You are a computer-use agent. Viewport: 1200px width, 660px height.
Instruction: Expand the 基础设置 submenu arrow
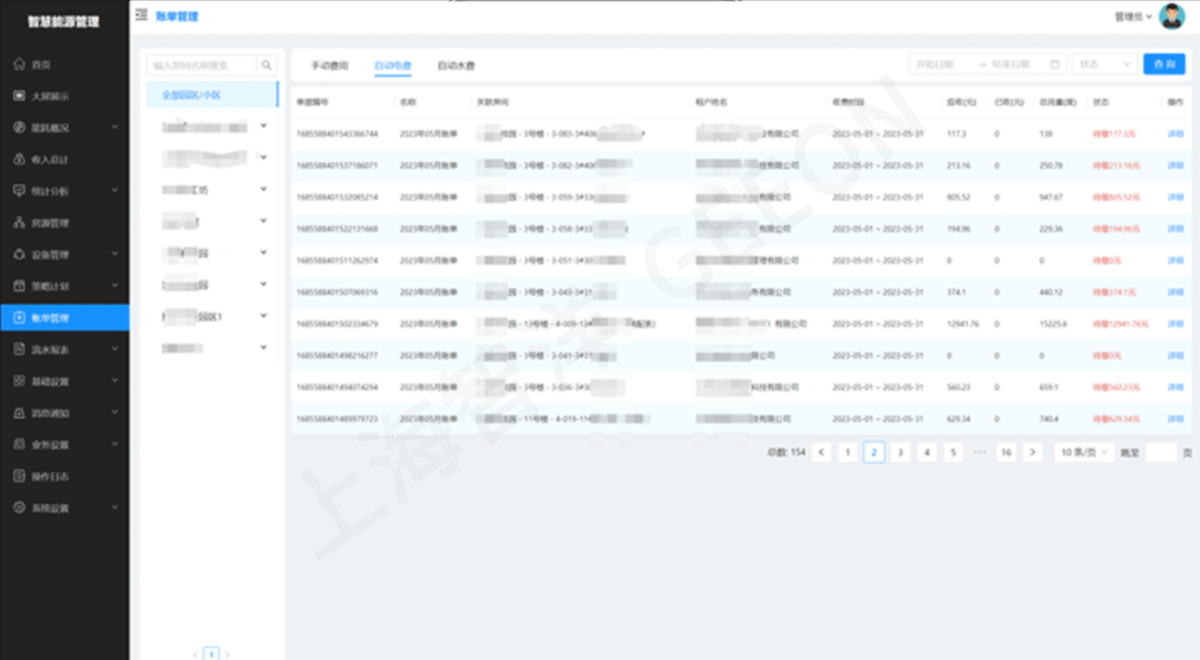pyautogui.click(x=115, y=381)
